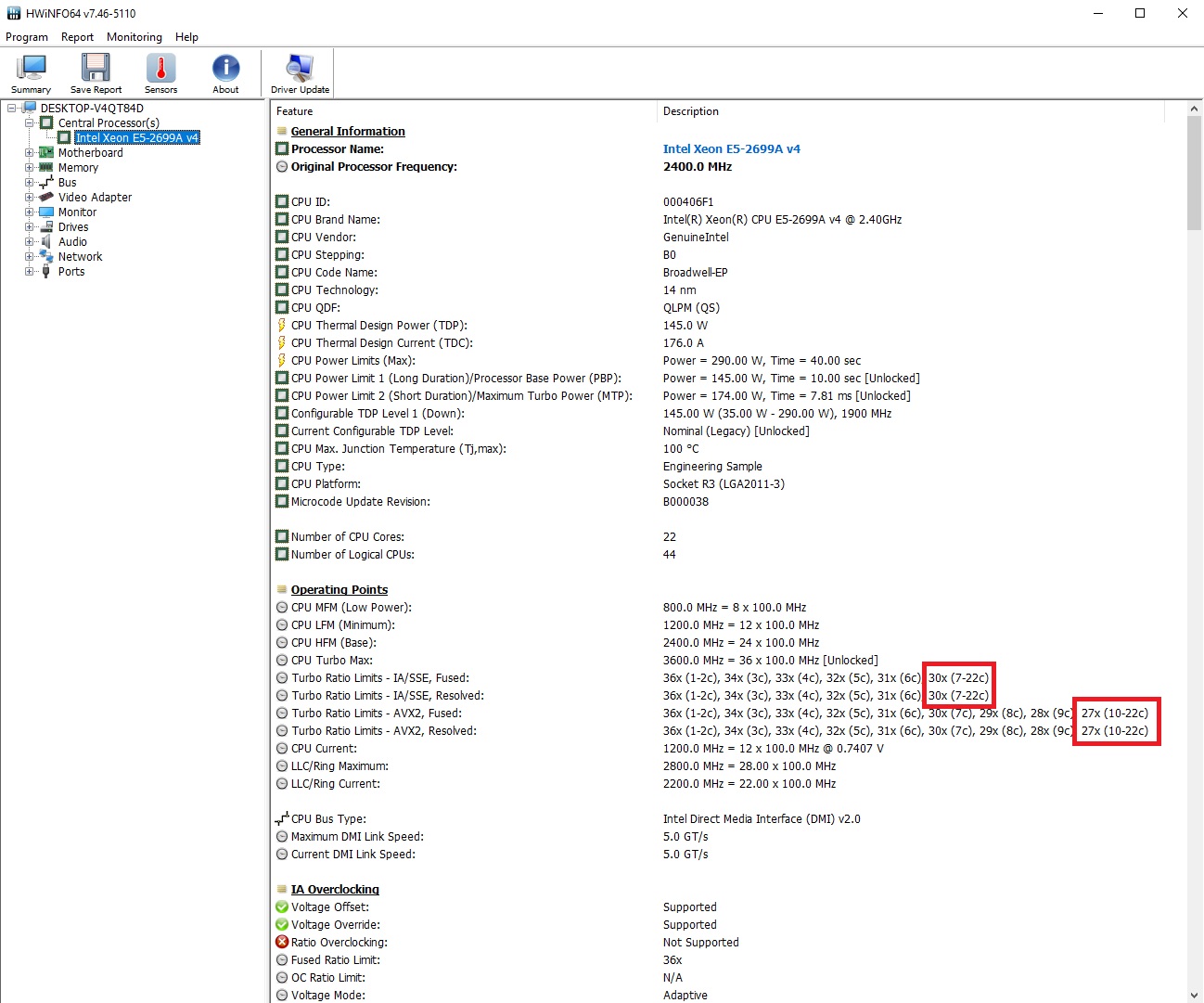Image resolution: width=1204 pixels, height=1003 pixels.
Task: Select the LLC/Ring Maximum row label
Action: coord(339,766)
